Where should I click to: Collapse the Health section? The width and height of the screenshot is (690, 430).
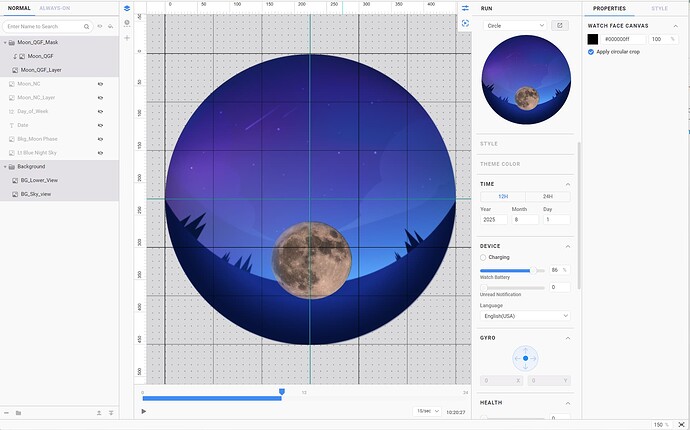(568, 403)
